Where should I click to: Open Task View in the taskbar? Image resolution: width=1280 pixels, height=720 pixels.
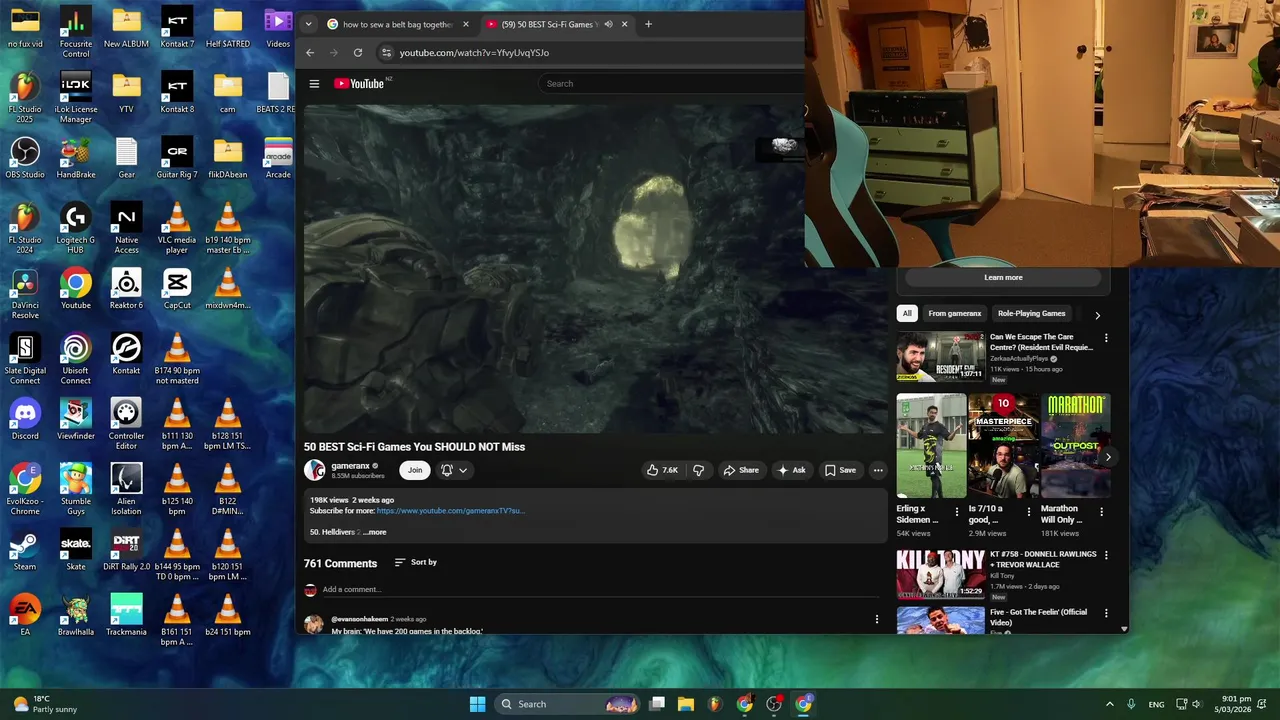coord(657,704)
